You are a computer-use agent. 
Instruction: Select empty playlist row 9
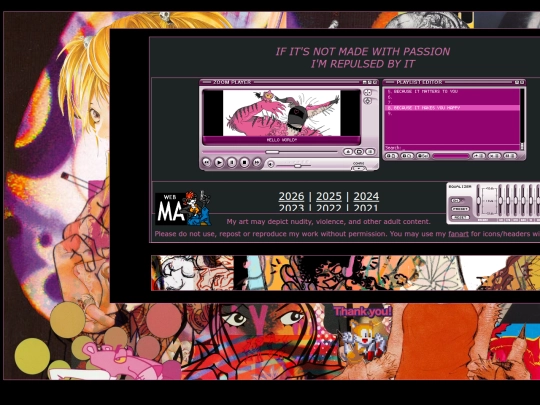pyautogui.click(x=452, y=113)
